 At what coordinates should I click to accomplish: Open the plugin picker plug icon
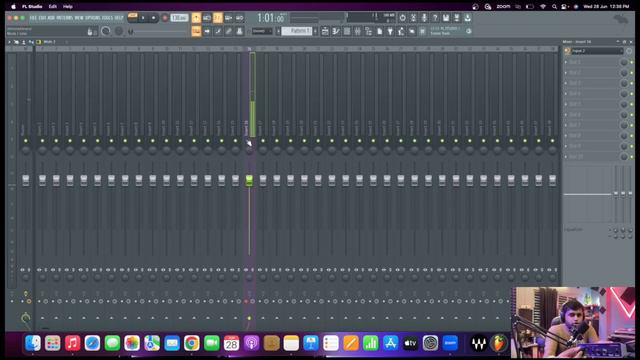click(x=390, y=31)
